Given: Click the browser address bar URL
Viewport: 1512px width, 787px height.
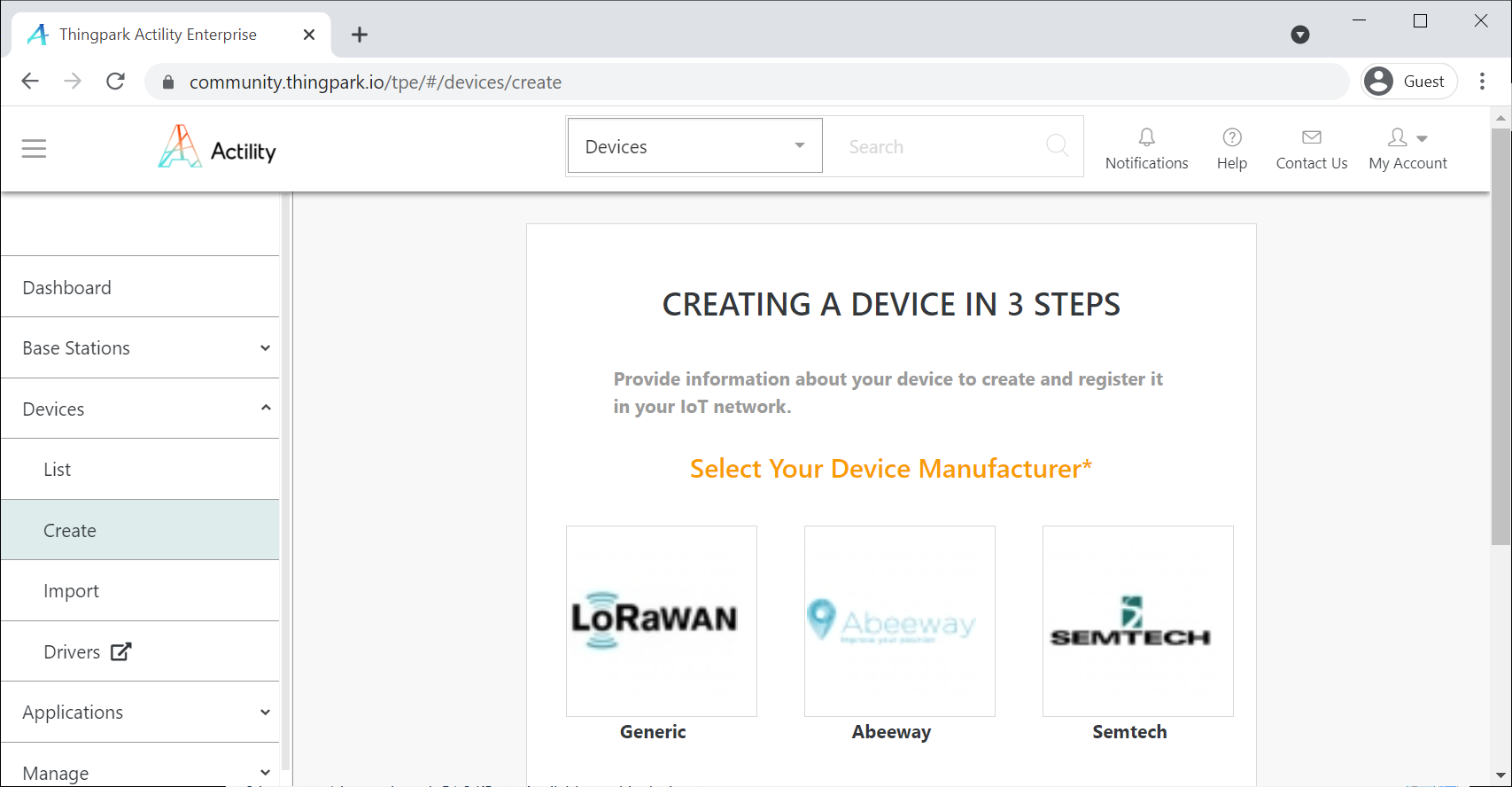Looking at the screenshot, I should (x=376, y=82).
